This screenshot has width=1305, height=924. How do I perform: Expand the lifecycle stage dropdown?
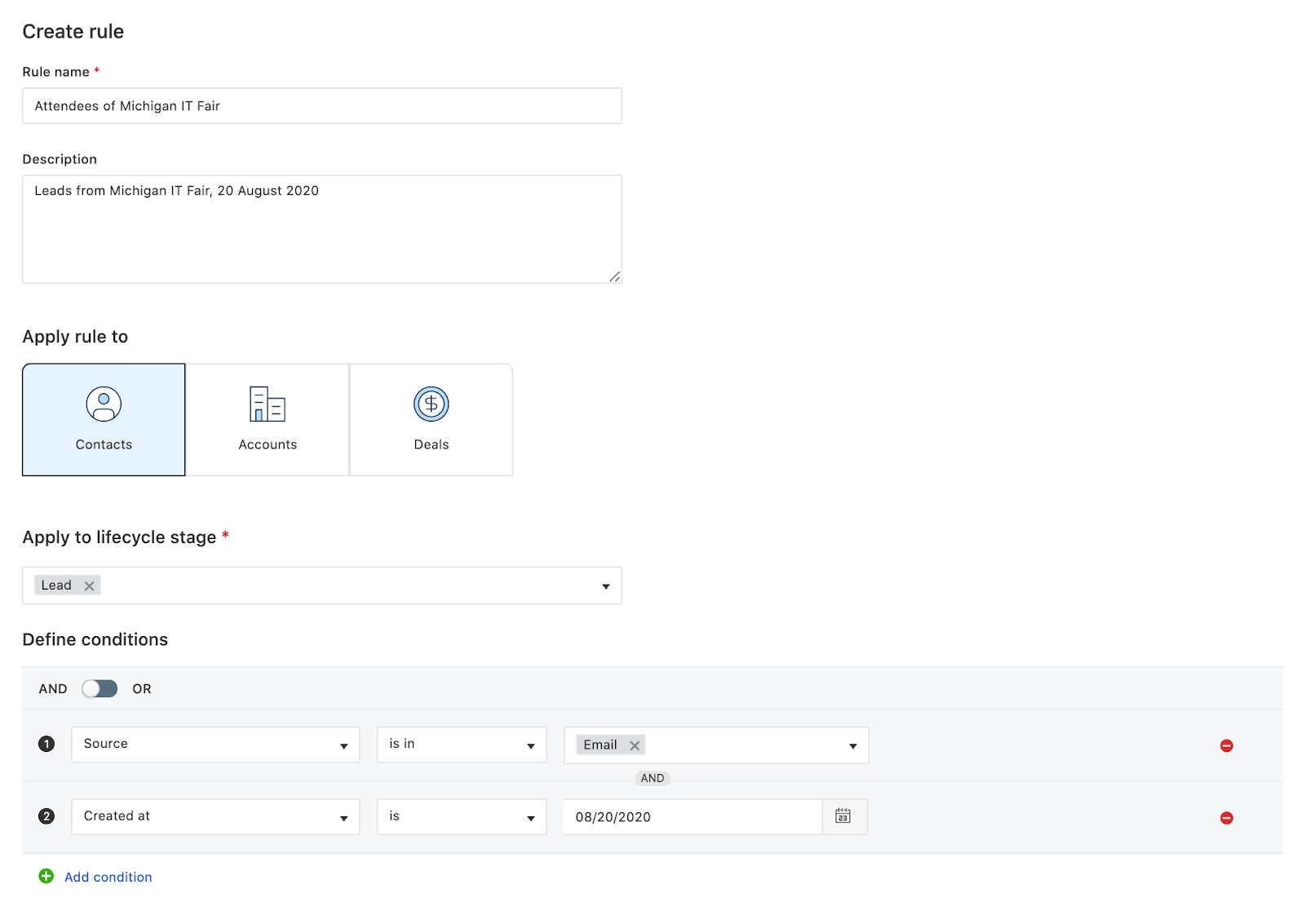coord(605,586)
